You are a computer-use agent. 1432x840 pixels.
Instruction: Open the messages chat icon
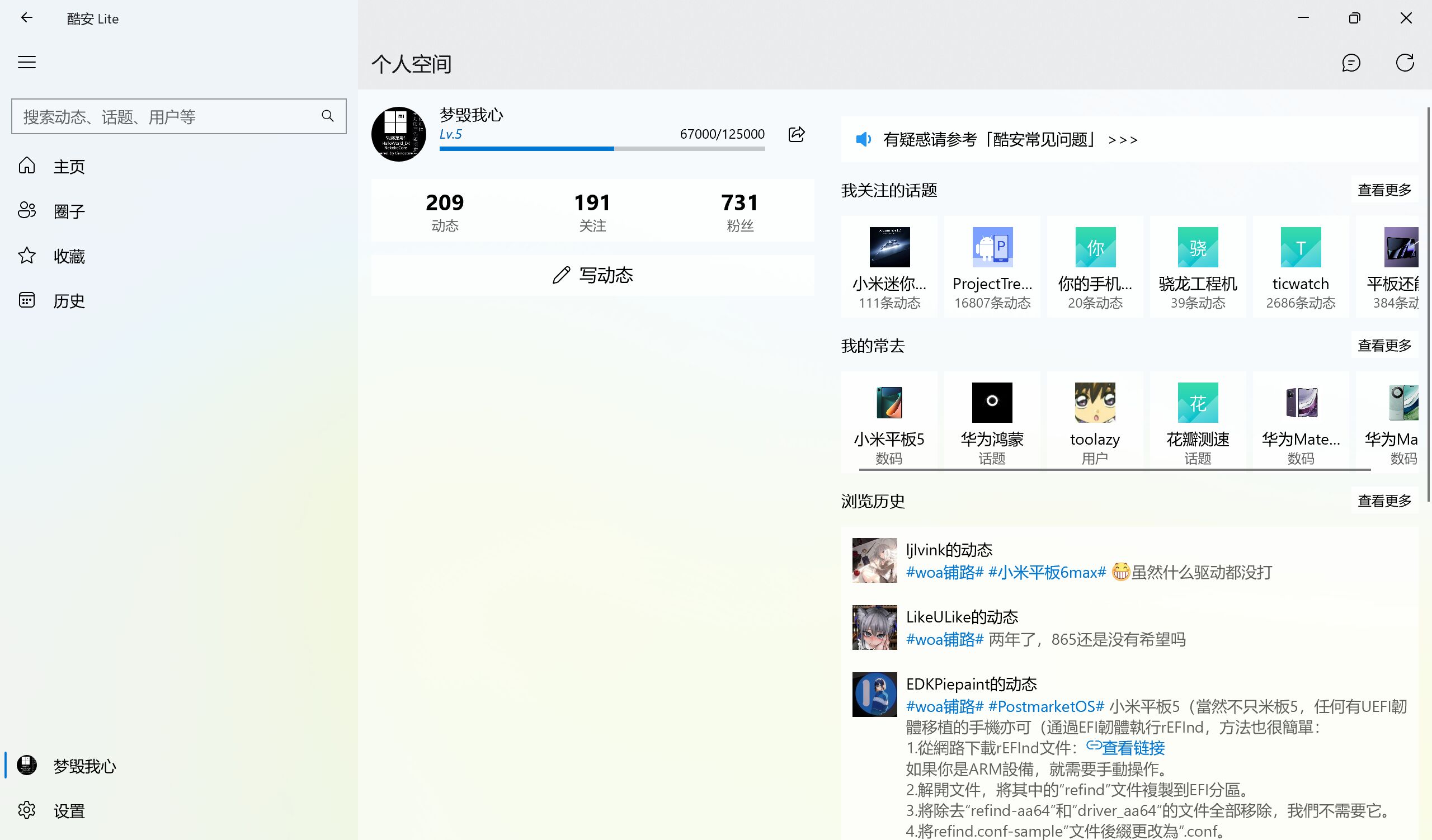[x=1351, y=63]
